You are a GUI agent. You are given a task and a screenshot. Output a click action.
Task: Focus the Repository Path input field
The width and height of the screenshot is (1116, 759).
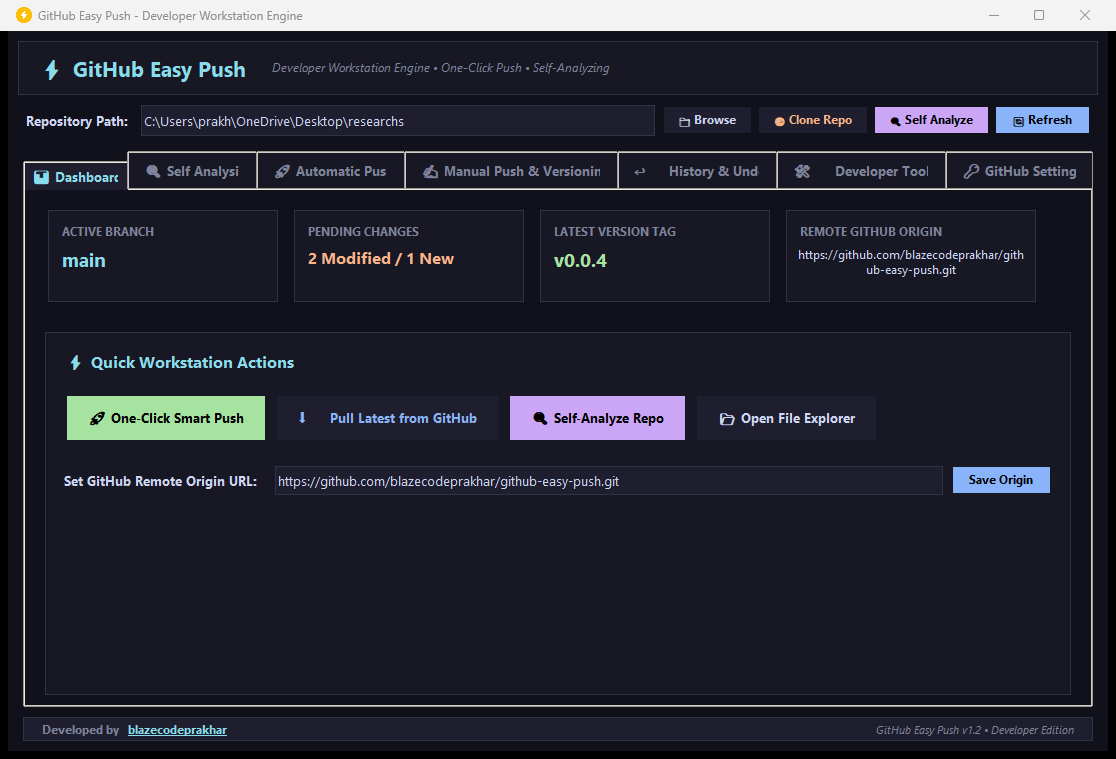pos(397,121)
